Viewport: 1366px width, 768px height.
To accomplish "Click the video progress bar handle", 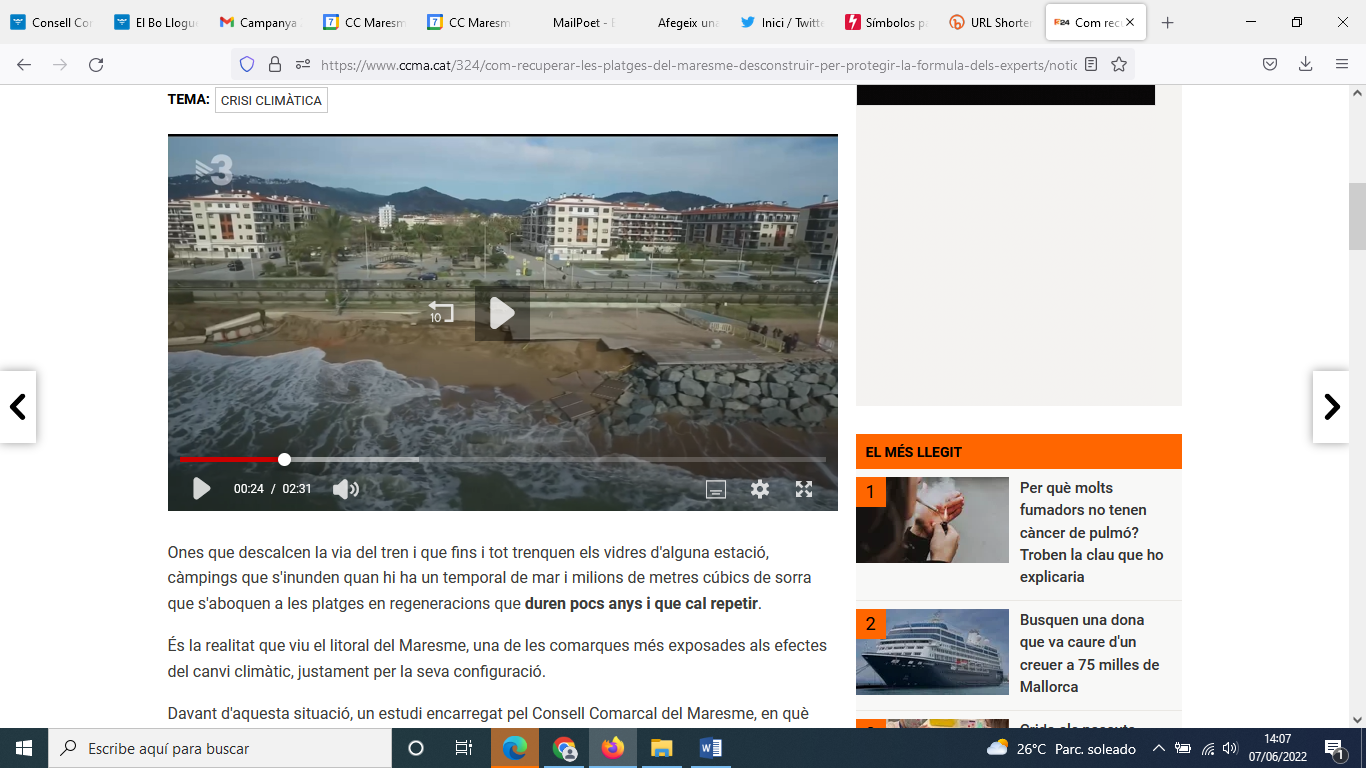I will point(284,459).
